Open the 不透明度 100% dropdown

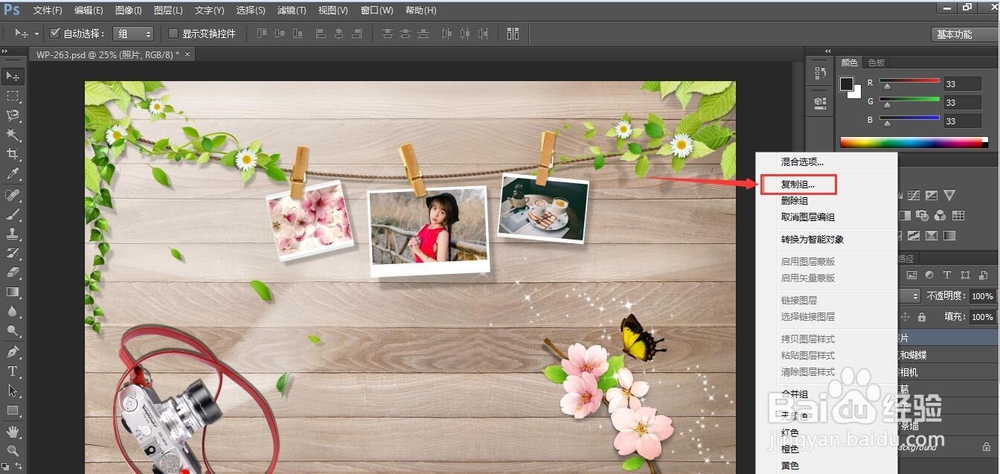coord(981,296)
